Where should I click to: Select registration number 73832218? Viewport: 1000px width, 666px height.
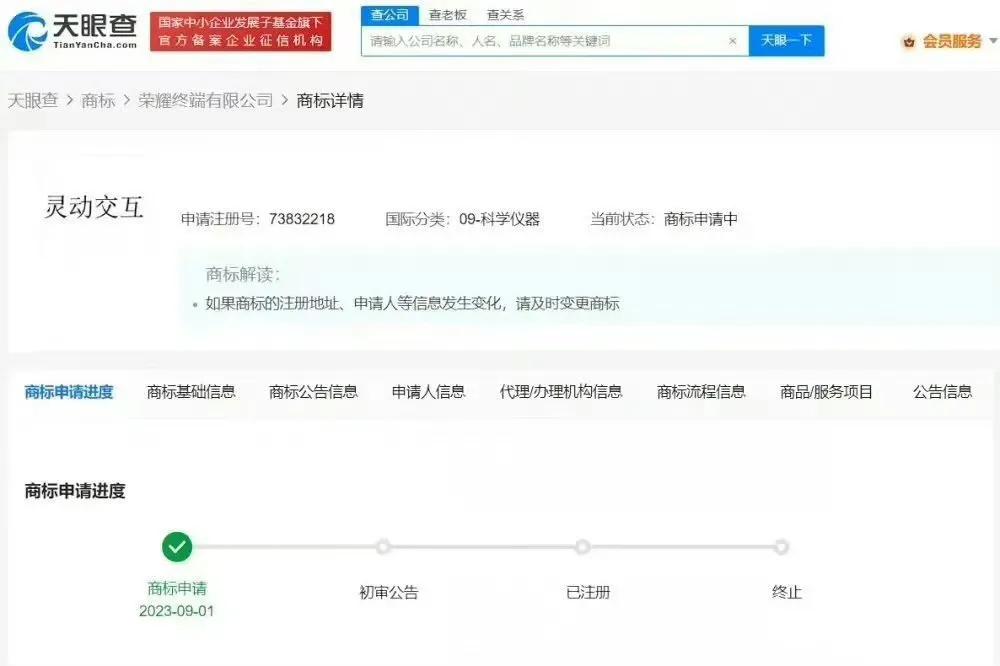[302, 219]
